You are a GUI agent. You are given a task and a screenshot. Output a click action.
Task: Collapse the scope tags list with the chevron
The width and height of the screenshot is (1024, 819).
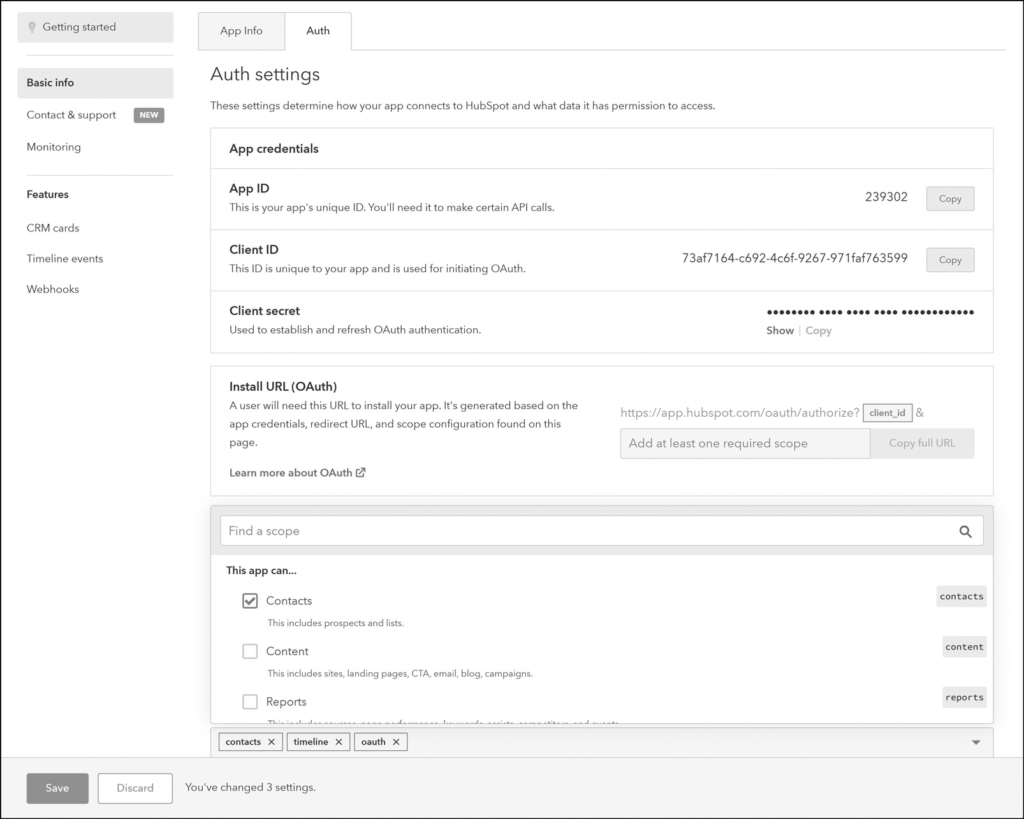[974, 741]
